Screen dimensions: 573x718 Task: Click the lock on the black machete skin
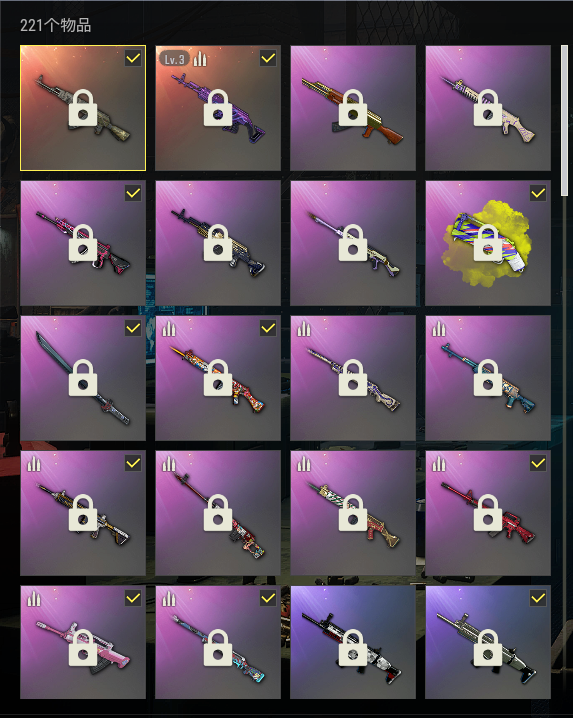coord(83,378)
